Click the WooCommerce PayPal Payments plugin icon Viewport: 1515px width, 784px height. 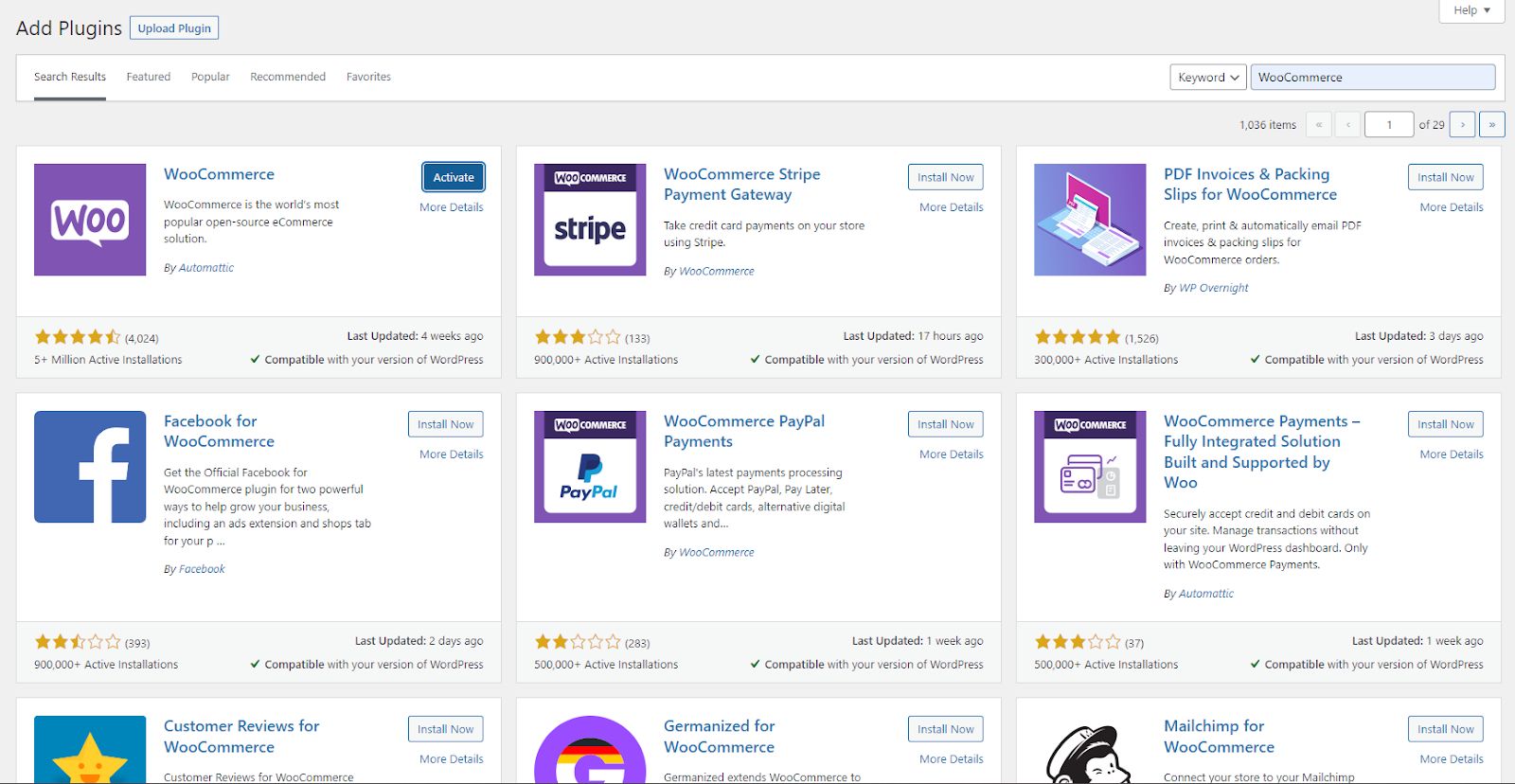click(x=590, y=467)
